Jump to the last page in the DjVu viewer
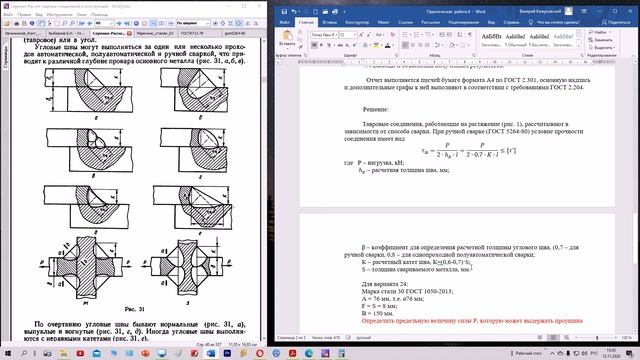This screenshot has width=640, height=360. click(x=127, y=23)
